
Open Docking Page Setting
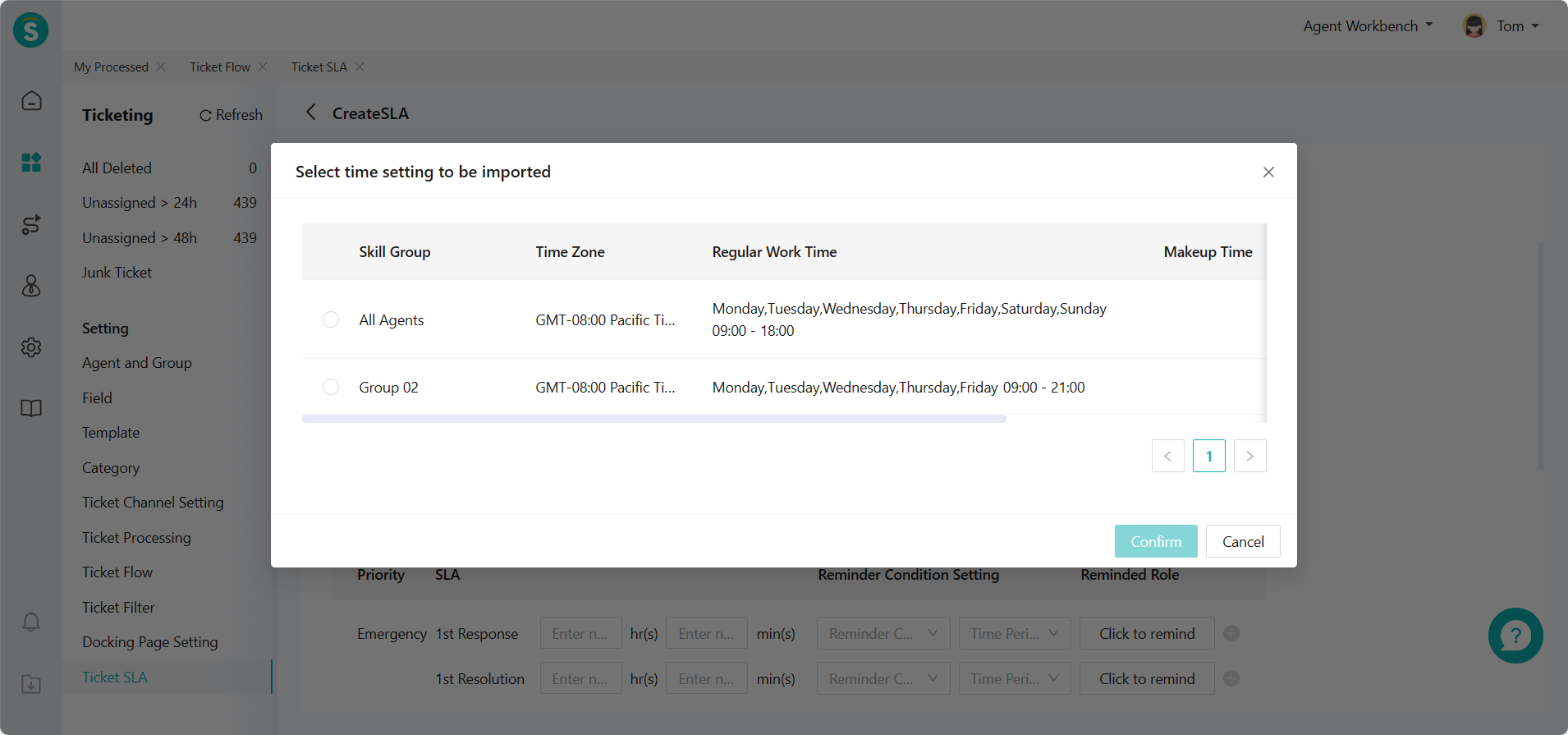coord(150,641)
